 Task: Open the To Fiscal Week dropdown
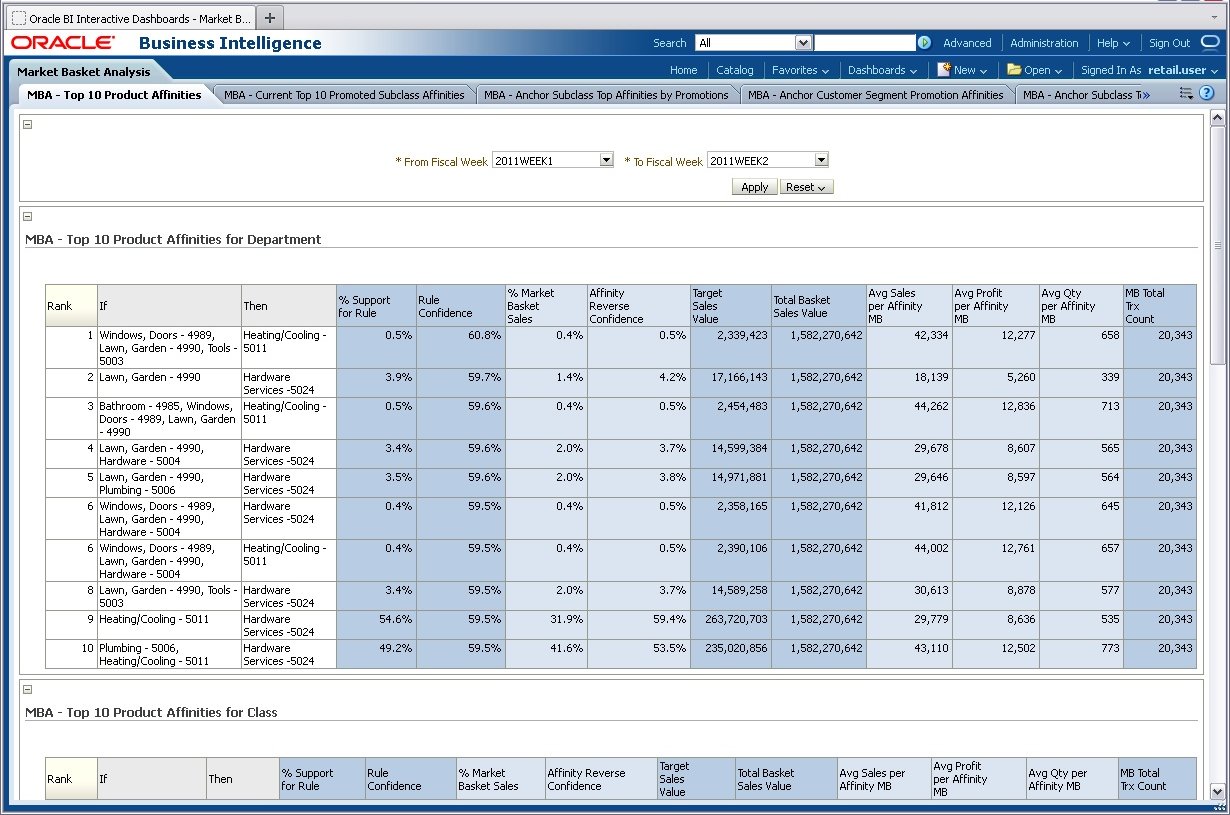point(820,159)
